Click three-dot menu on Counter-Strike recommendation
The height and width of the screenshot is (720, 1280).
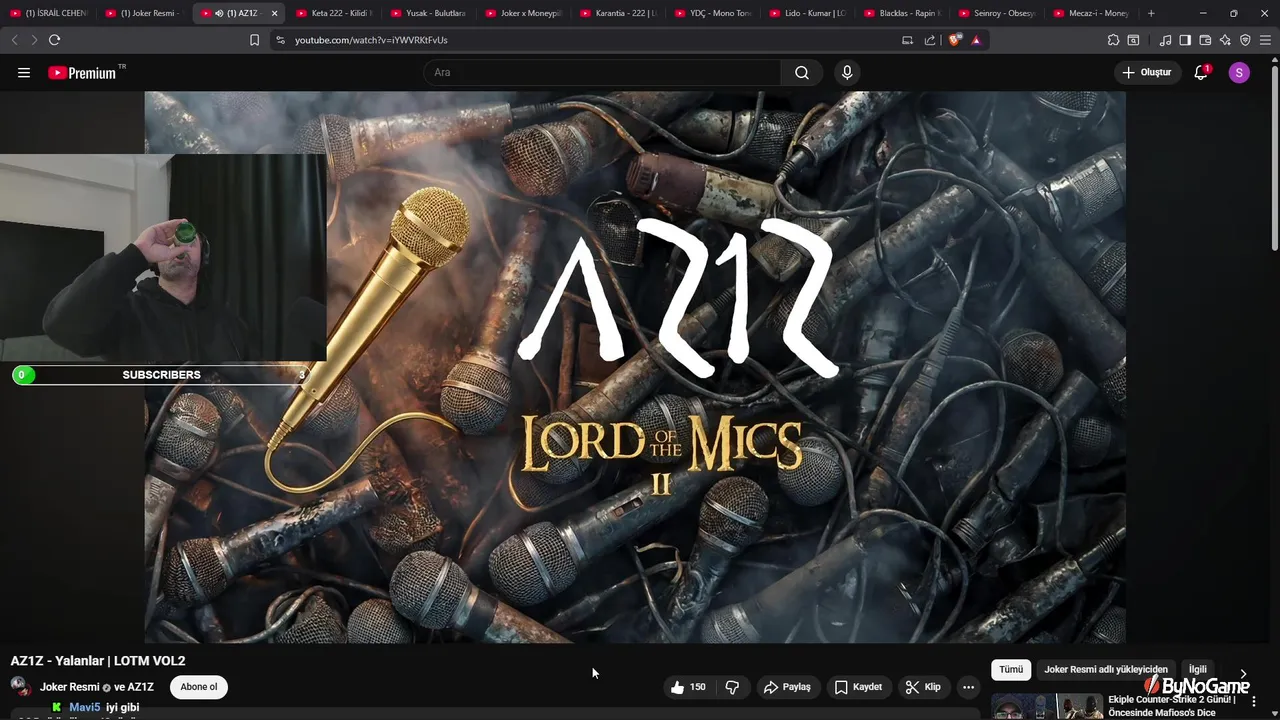click(1254, 701)
